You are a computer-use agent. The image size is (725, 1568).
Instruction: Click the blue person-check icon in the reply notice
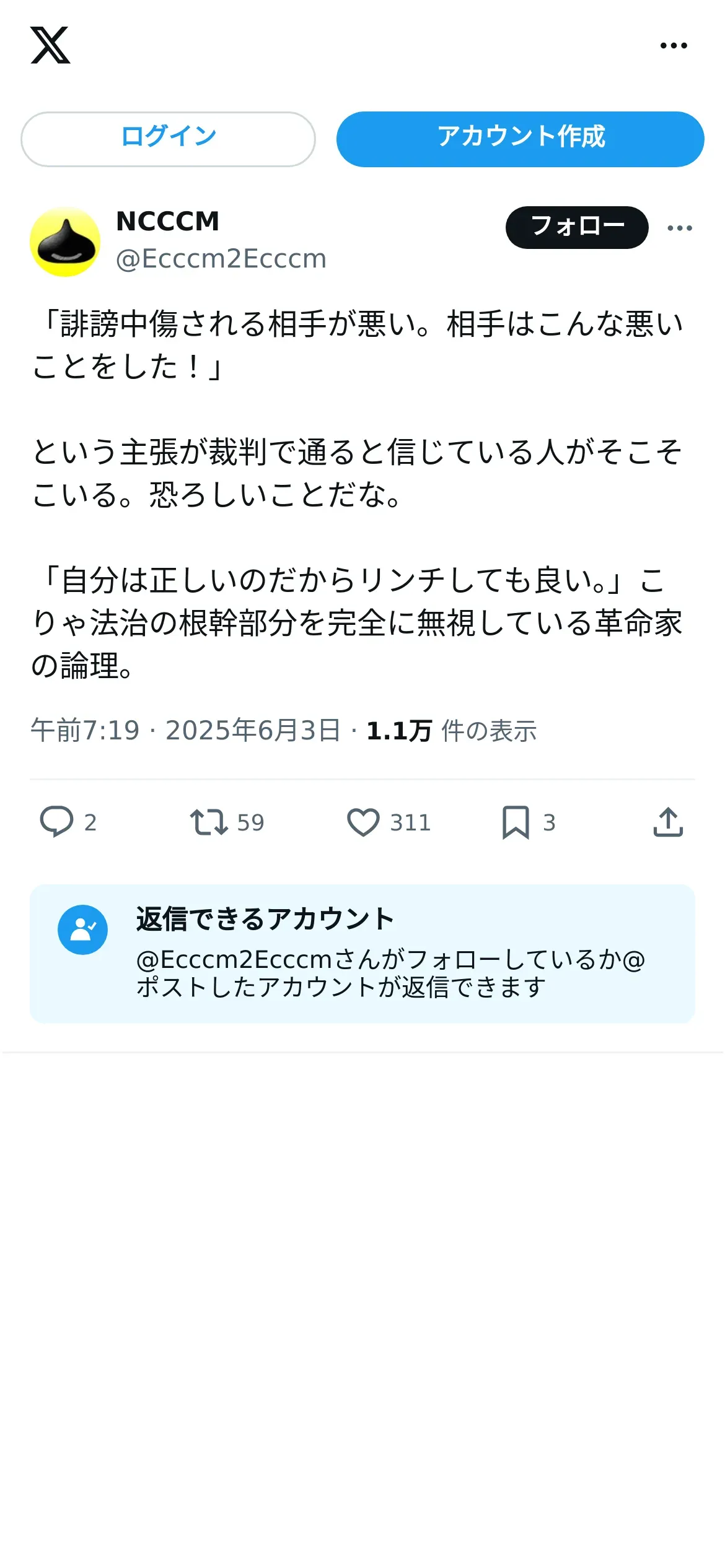click(82, 930)
